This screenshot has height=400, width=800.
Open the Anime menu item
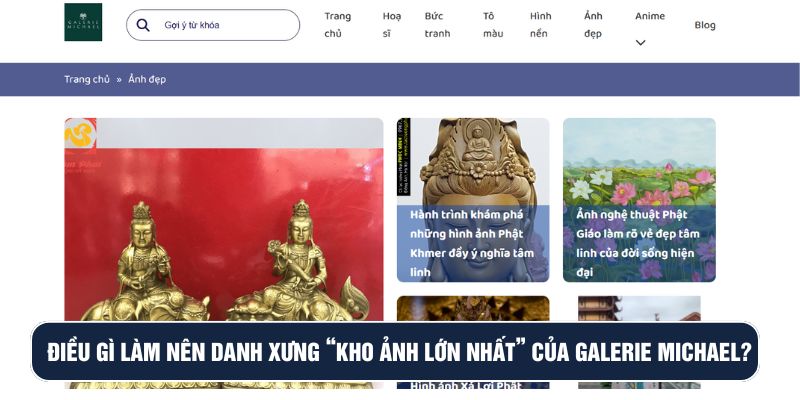[x=650, y=16]
